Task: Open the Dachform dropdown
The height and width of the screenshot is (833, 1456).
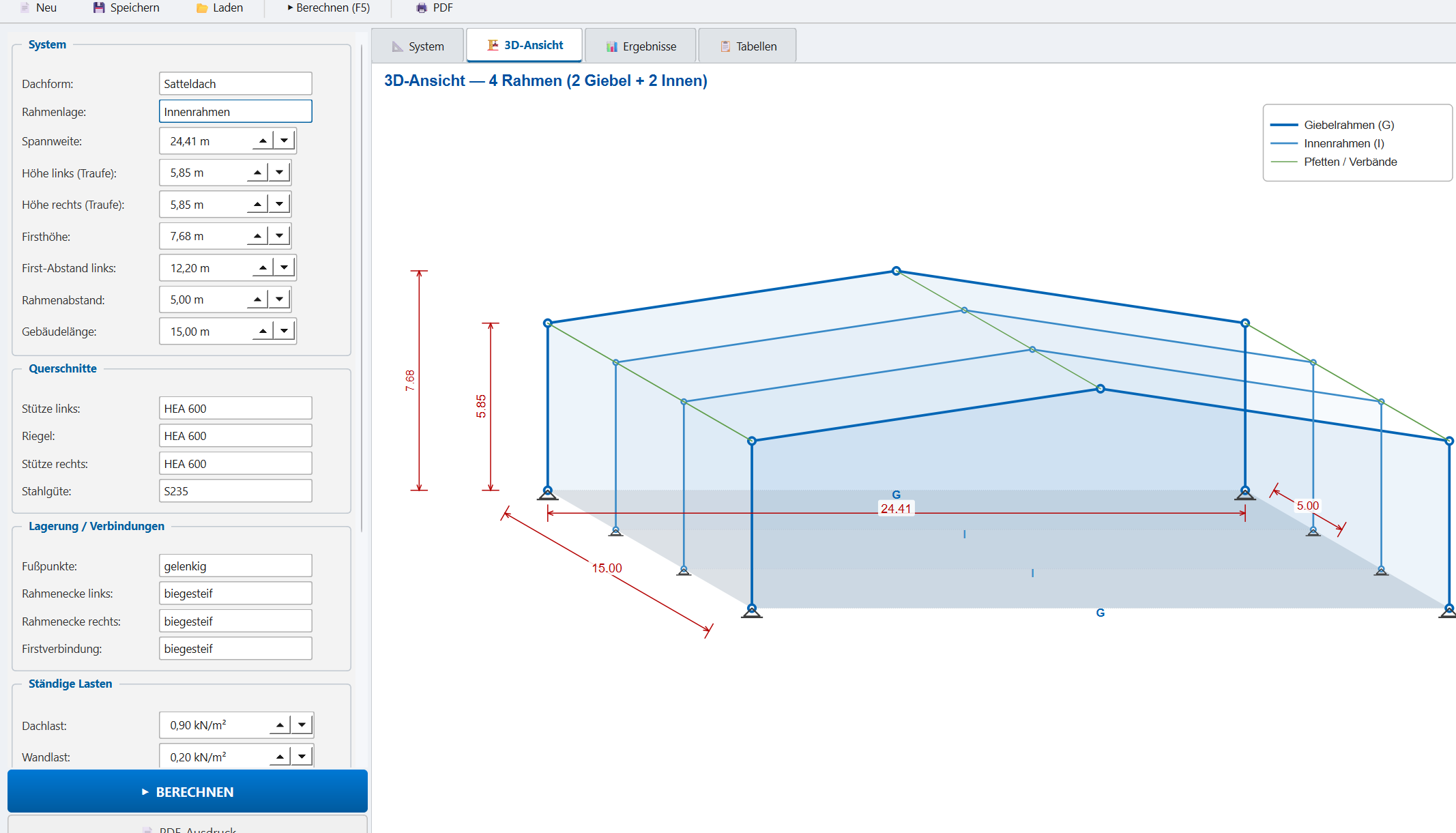Action: 235,84
